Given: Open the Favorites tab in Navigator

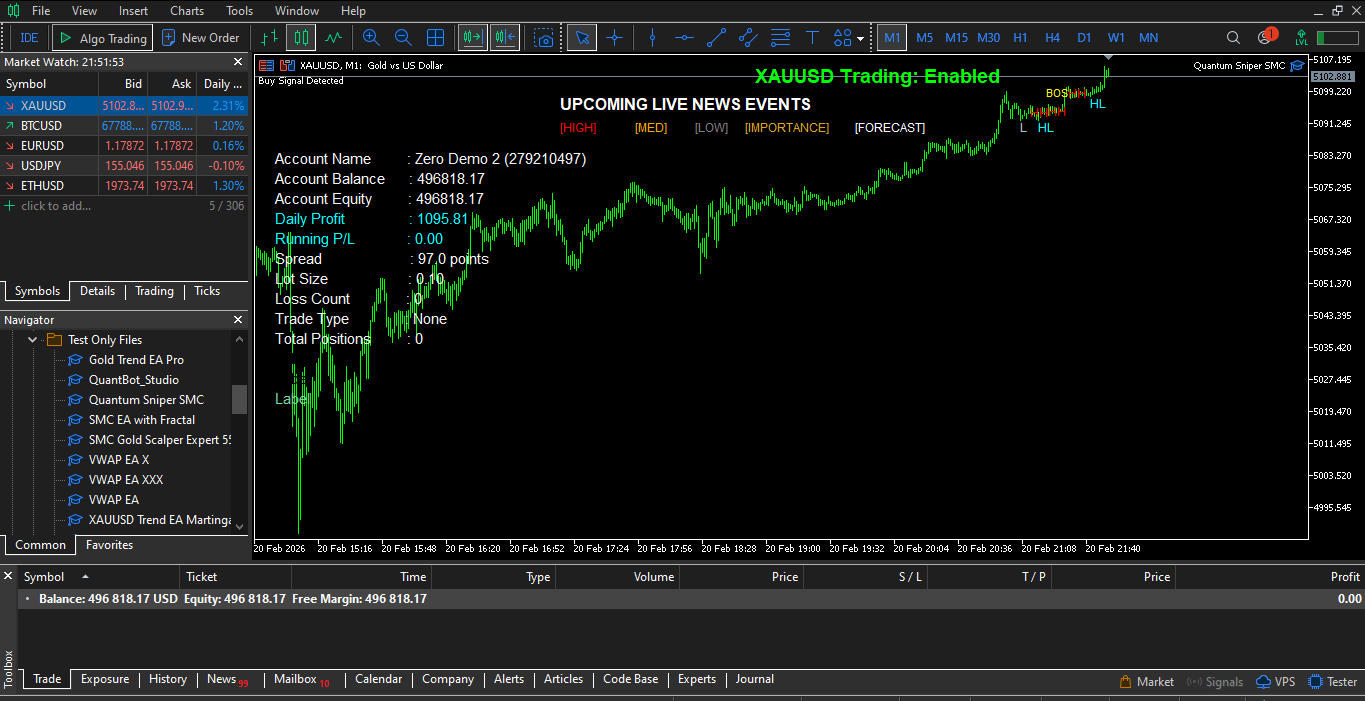Looking at the screenshot, I should [109, 545].
